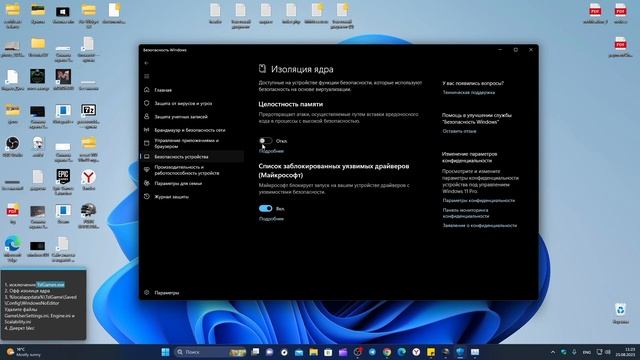Click the virus protection shield icon
This screenshot has width=640, height=360.
[x=147, y=103]
